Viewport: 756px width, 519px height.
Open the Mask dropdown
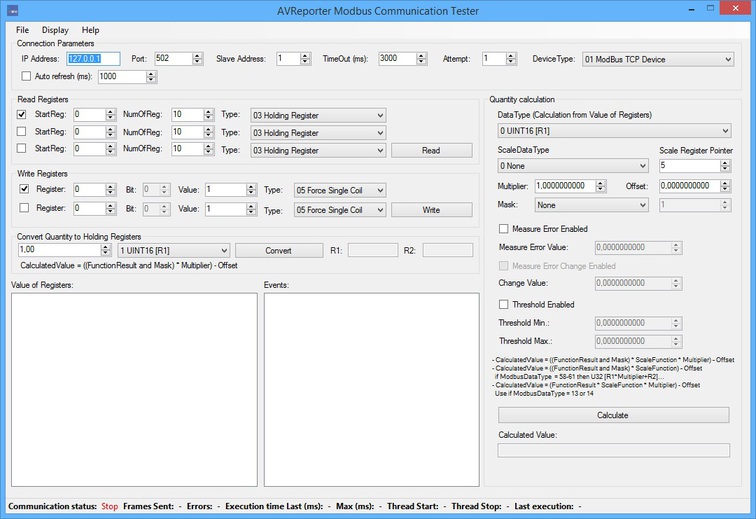coord(591,205)
